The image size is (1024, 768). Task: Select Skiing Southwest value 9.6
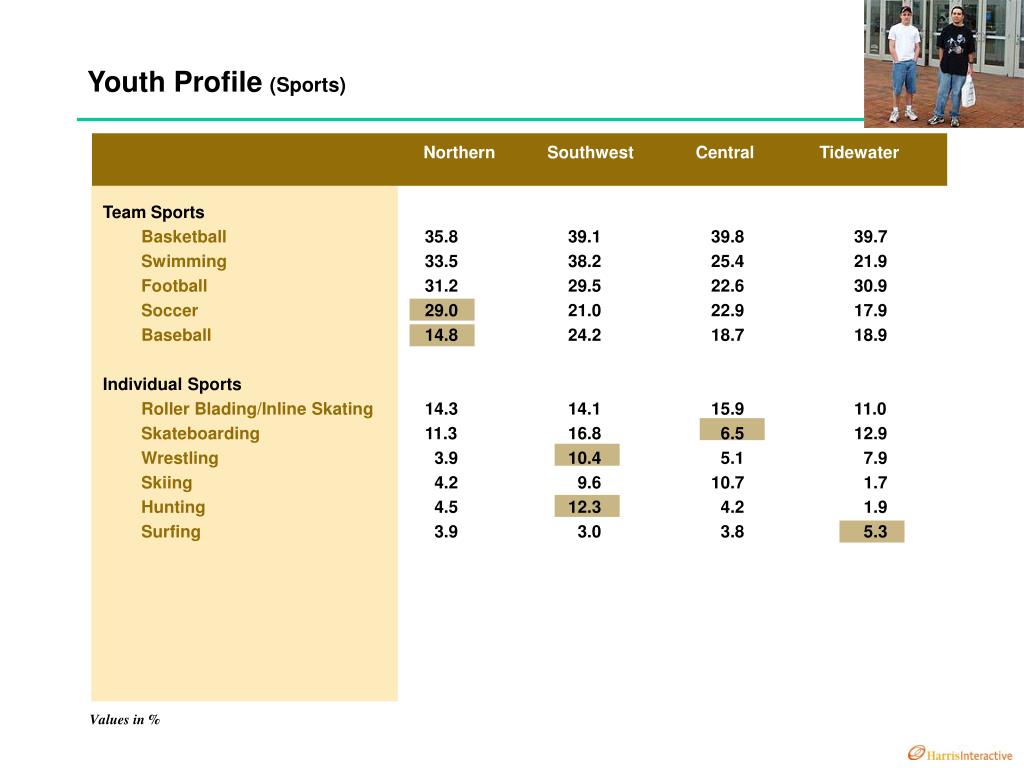pyautogui.click(x=589, y=483)
